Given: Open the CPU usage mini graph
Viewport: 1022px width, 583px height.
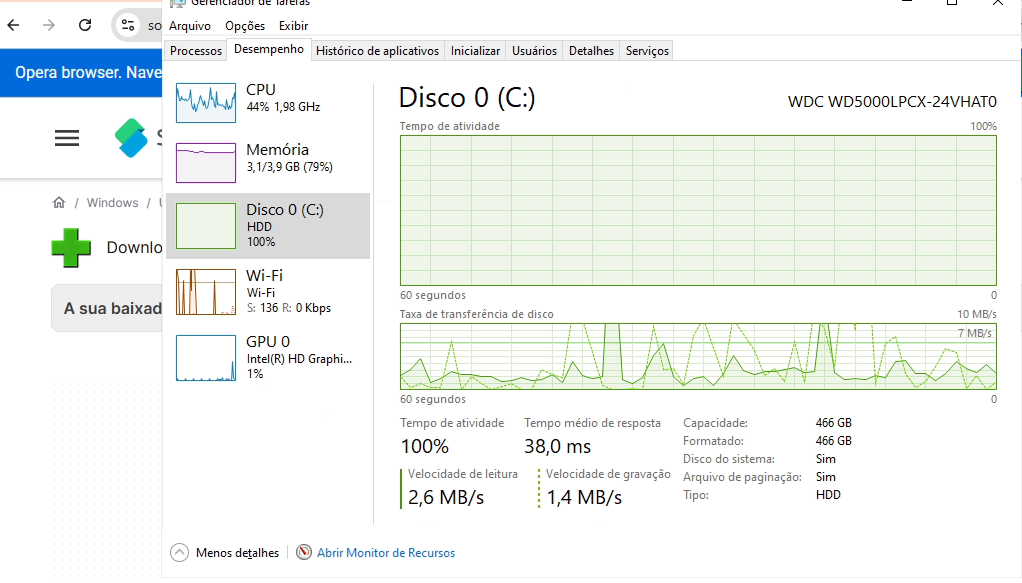Looking at the screenshot, I should pos(206,103).
